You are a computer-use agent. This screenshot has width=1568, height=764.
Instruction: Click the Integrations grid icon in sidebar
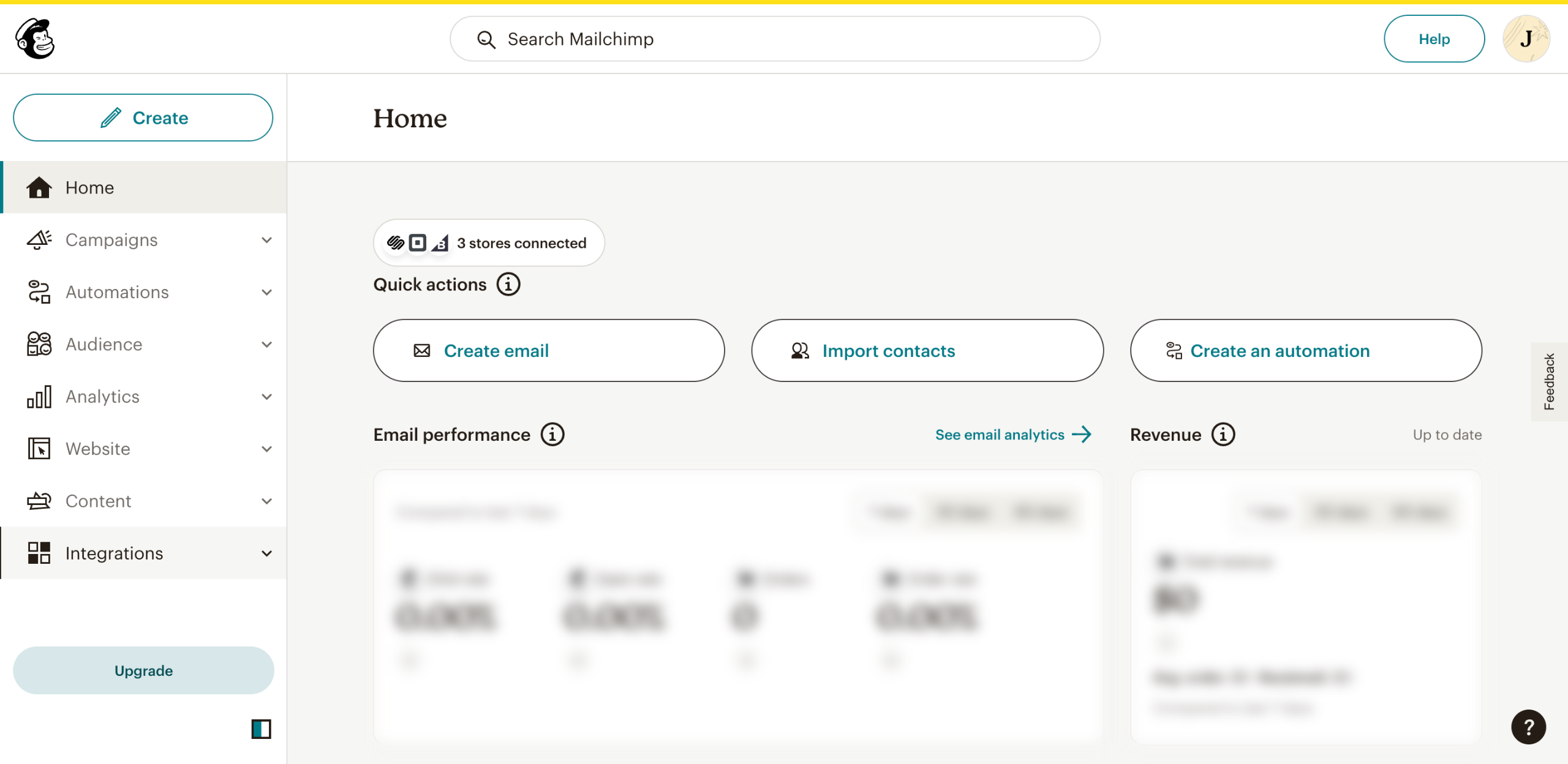pos(39,553)
